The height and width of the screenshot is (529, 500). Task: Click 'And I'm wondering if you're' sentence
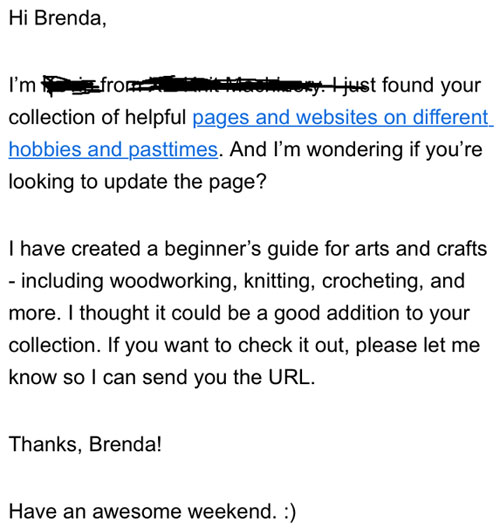click(x=356, y=150)
